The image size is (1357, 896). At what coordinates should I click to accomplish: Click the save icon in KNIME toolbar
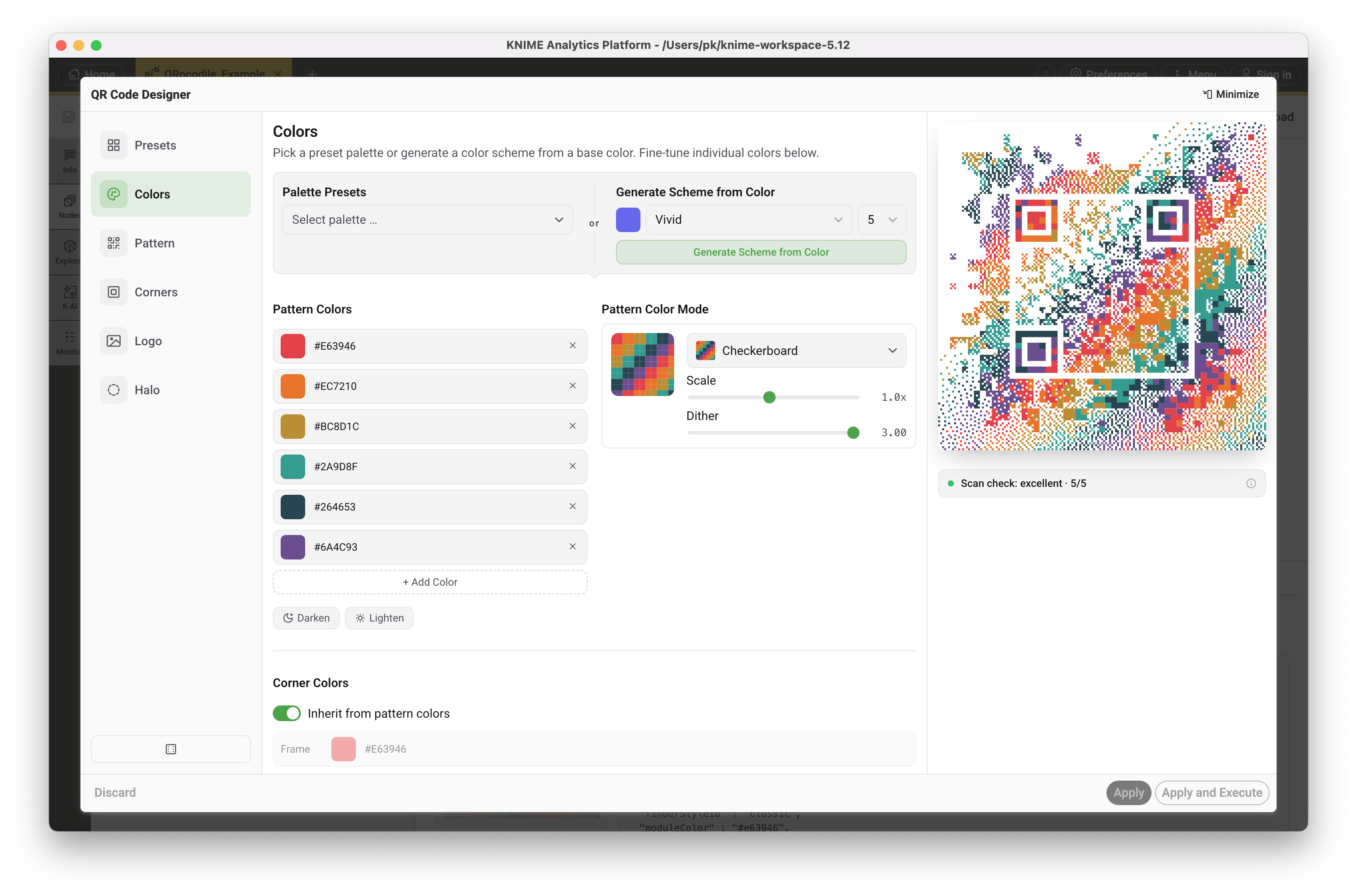pyautogui.click(x=68, y=117)
